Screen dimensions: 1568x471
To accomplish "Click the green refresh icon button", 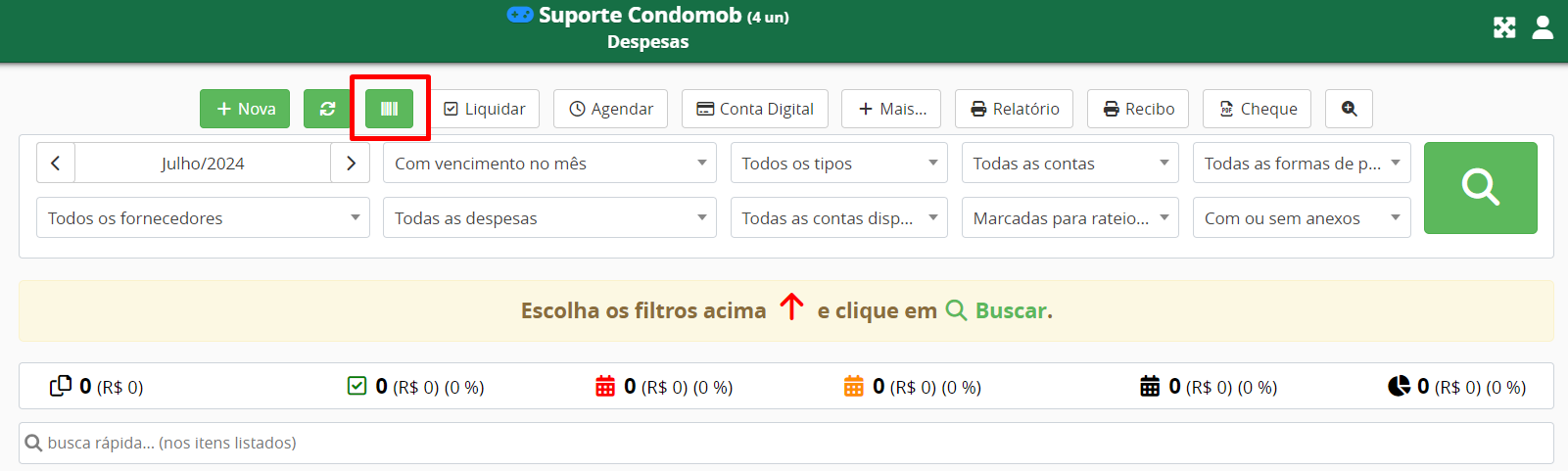I will tap(327, 109).
